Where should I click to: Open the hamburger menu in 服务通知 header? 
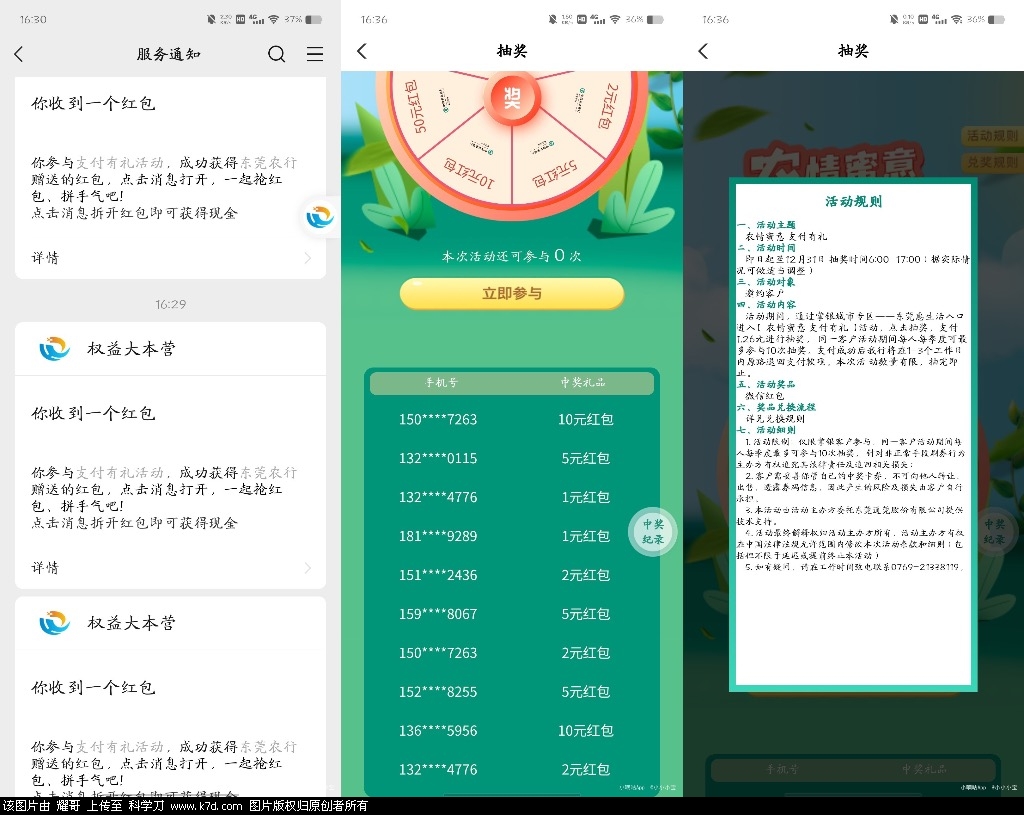pos(315,54)
